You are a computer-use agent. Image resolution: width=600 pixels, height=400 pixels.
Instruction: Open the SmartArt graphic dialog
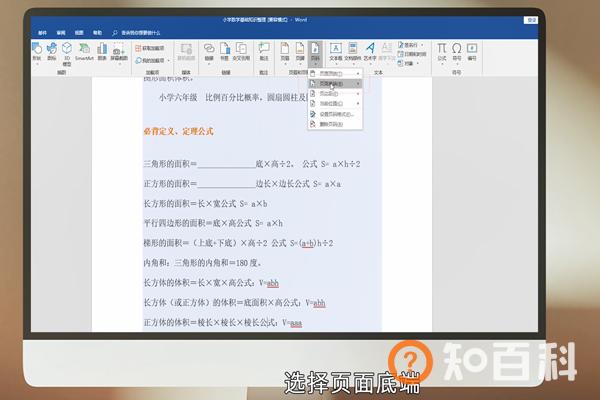point(84,52)
